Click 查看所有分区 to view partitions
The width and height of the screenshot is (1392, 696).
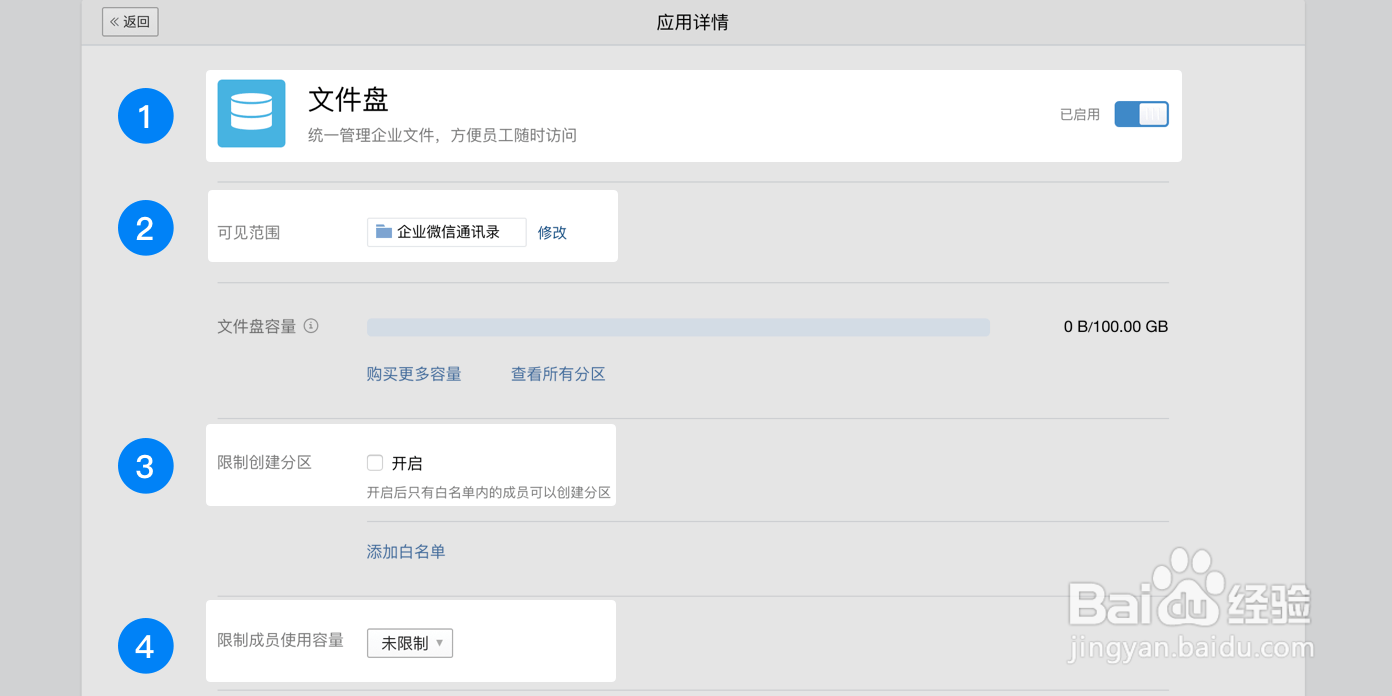pyautogui.click(x=557, y=373)
